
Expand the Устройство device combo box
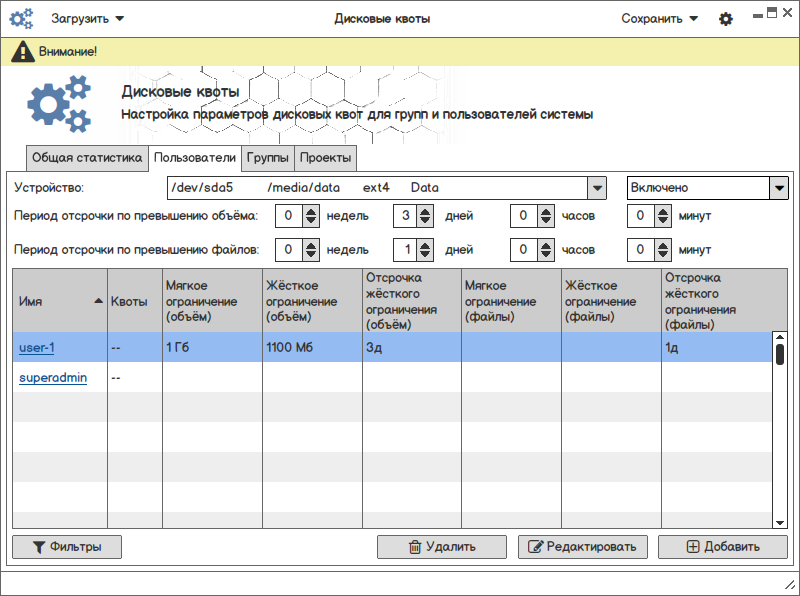pos(596,188)
